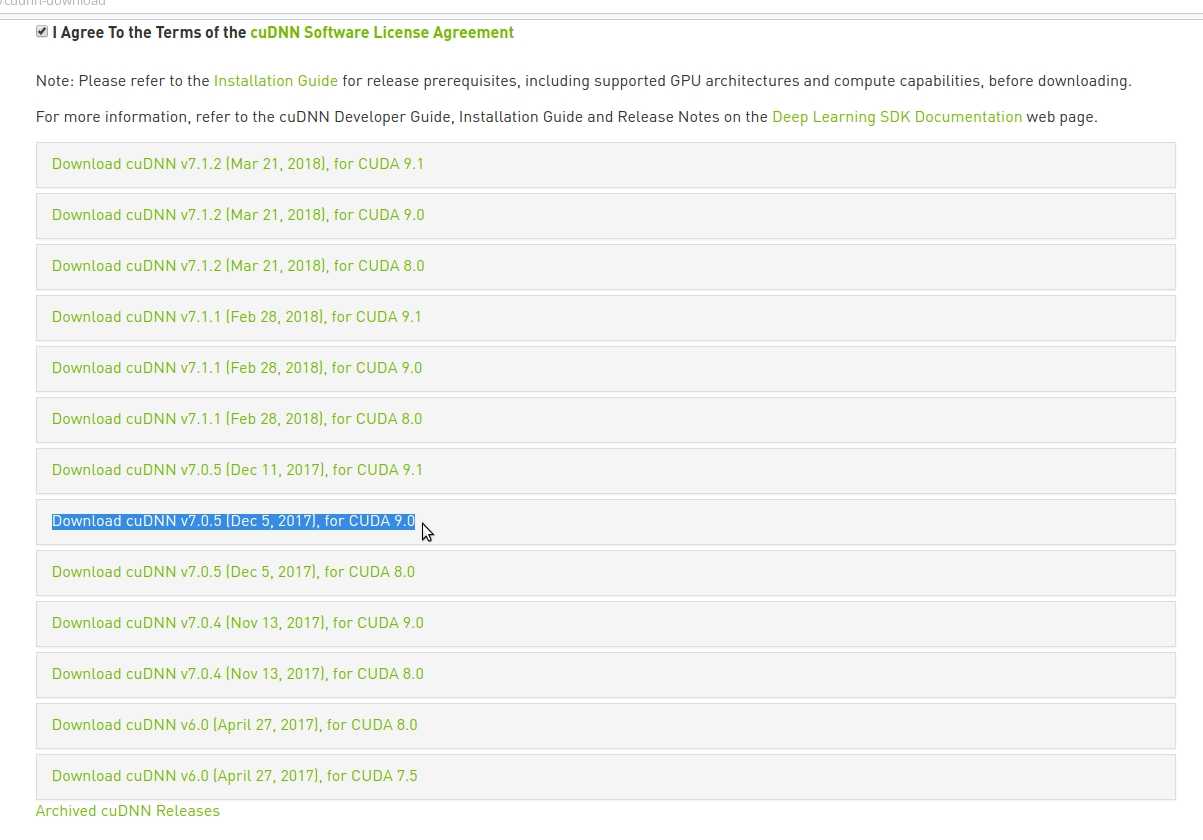Open Deep Learning SDK Documentation link
This screenshot has width=1203, height=840.
pyautogui.click(x=897, y=117)
